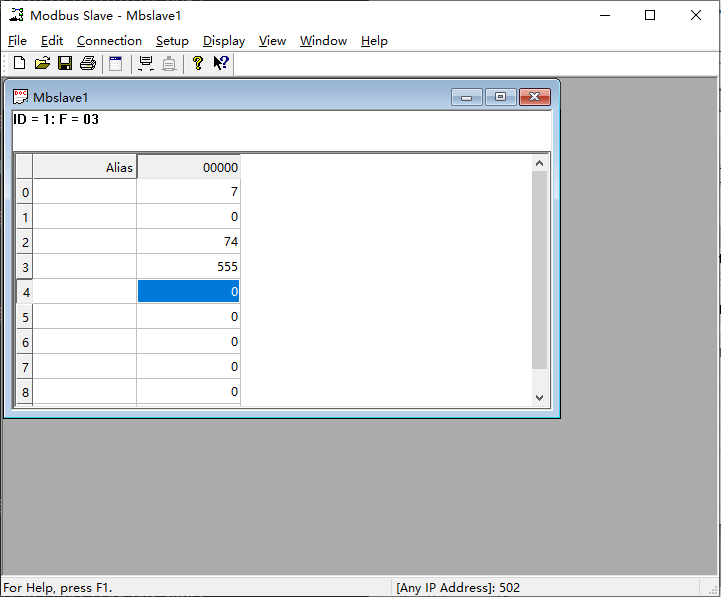
Task: Select register 0 cell with value 7
Action: coord(189,191)
